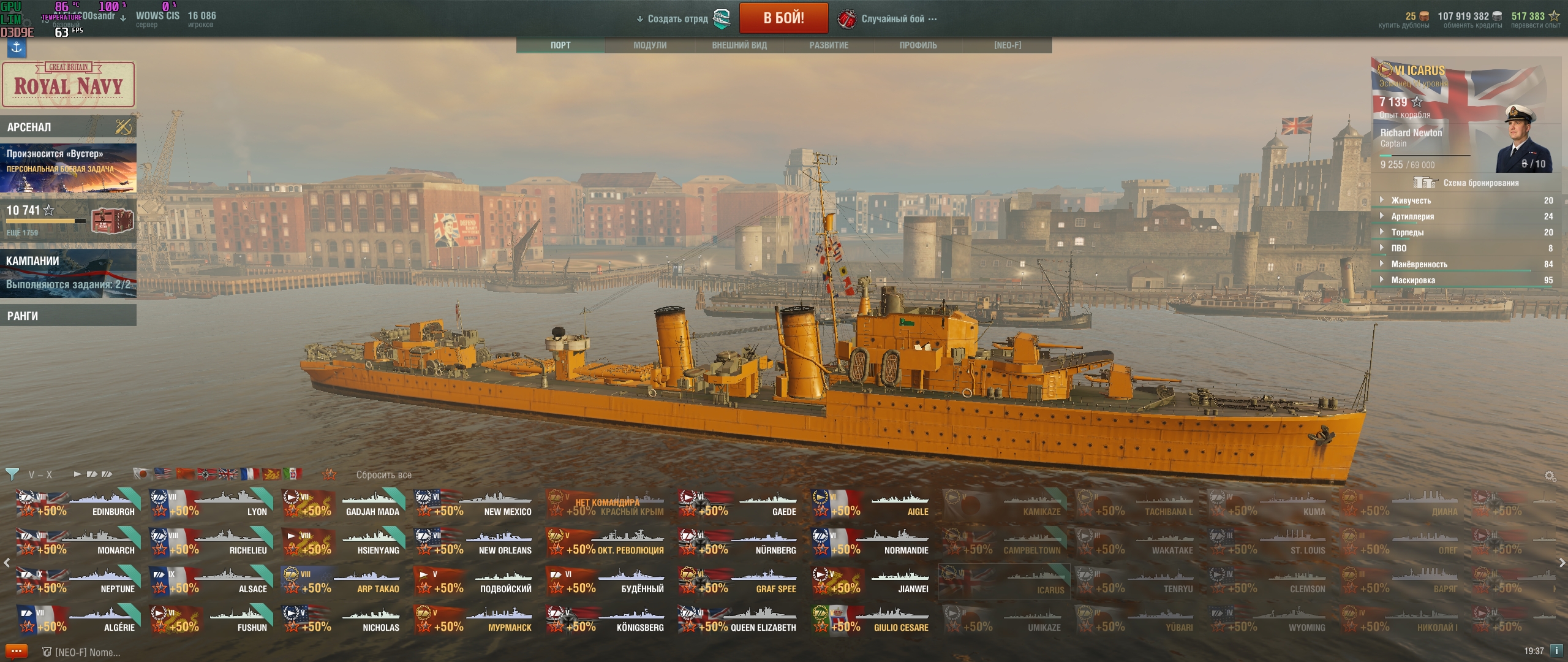The height and width of the screenshot is (662, 1568).
Task: Switch to the «РАЗВИТИЕ» tab
Action: (829, 45)
